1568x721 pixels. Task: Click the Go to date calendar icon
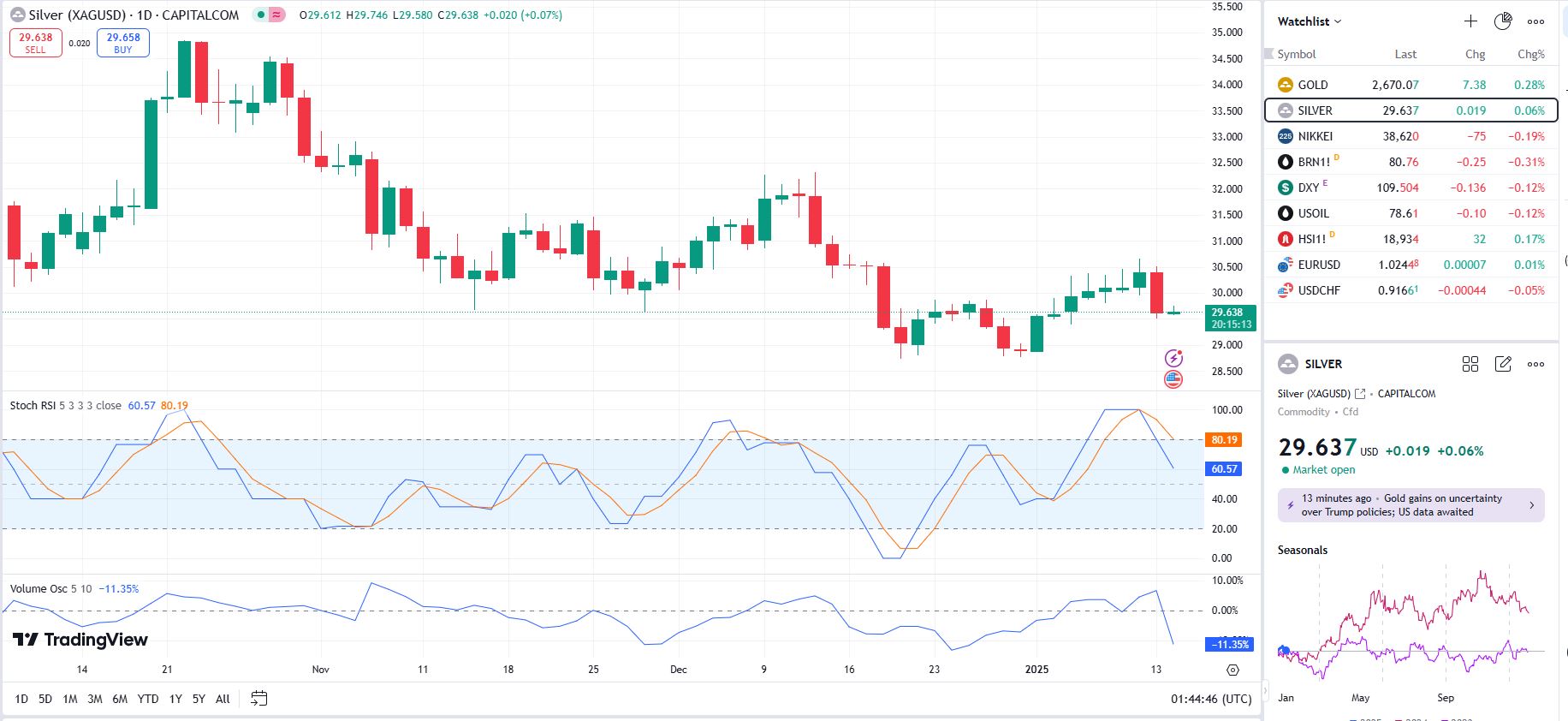click(x=258, y=699)
